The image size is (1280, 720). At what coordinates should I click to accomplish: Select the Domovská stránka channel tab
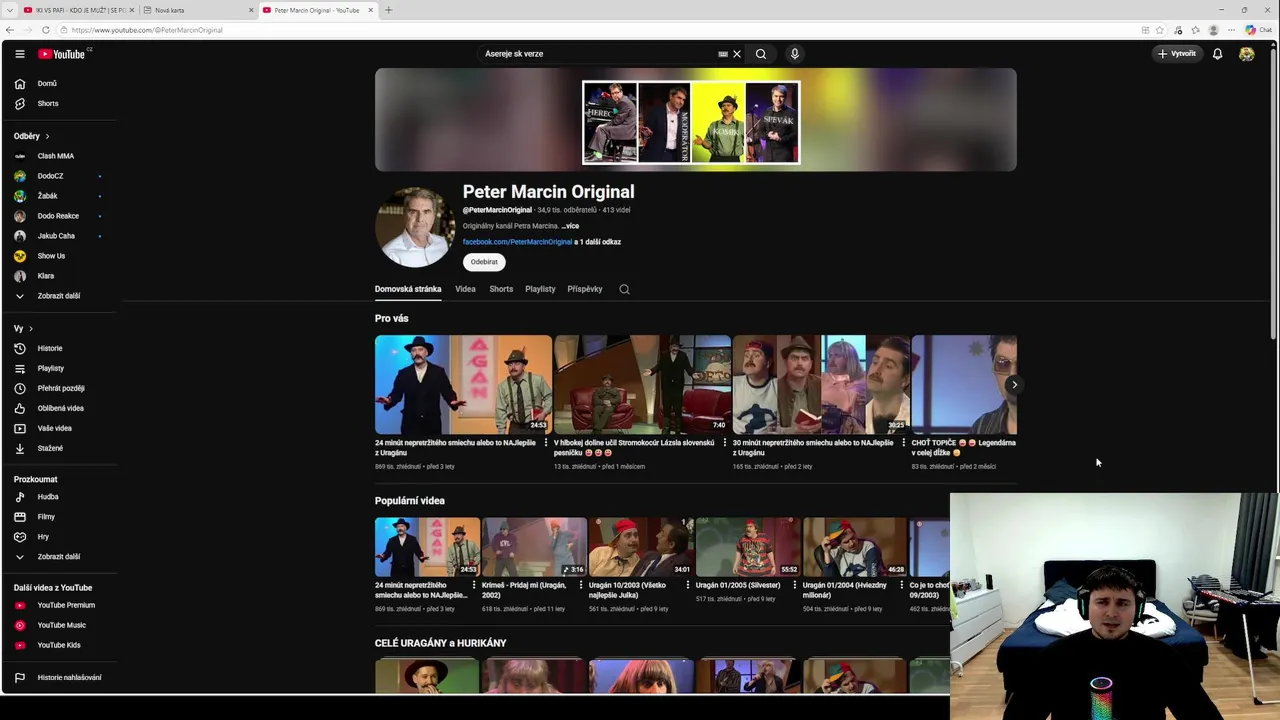coord(408,289)
